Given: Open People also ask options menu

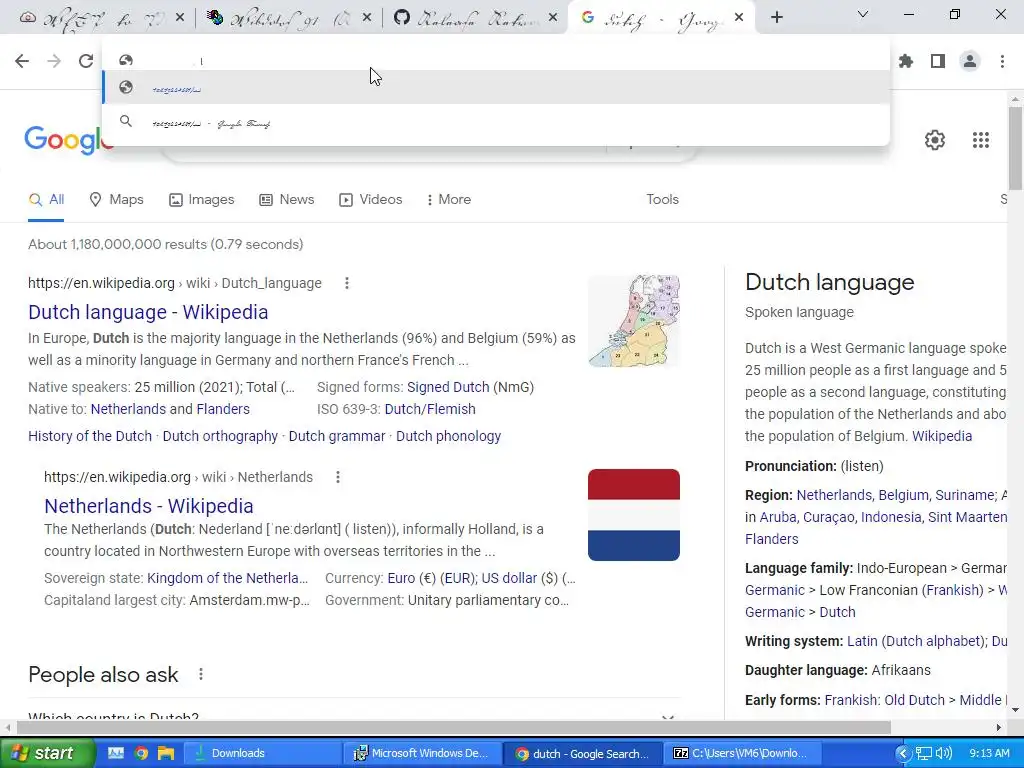Looking at the screenshot, I should click(x=200, y=674).
